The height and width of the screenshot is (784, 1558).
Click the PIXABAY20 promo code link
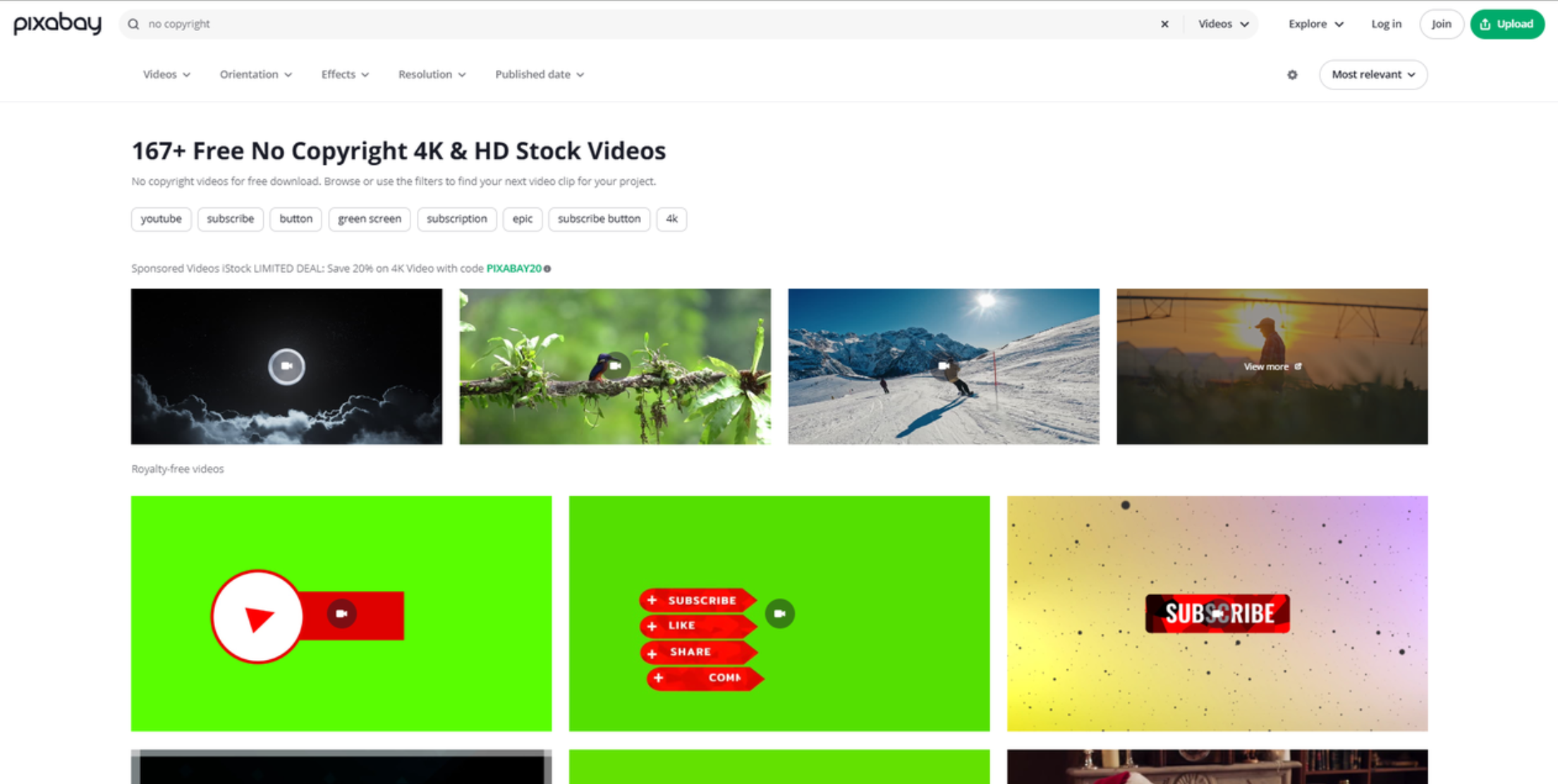(513, 268)
